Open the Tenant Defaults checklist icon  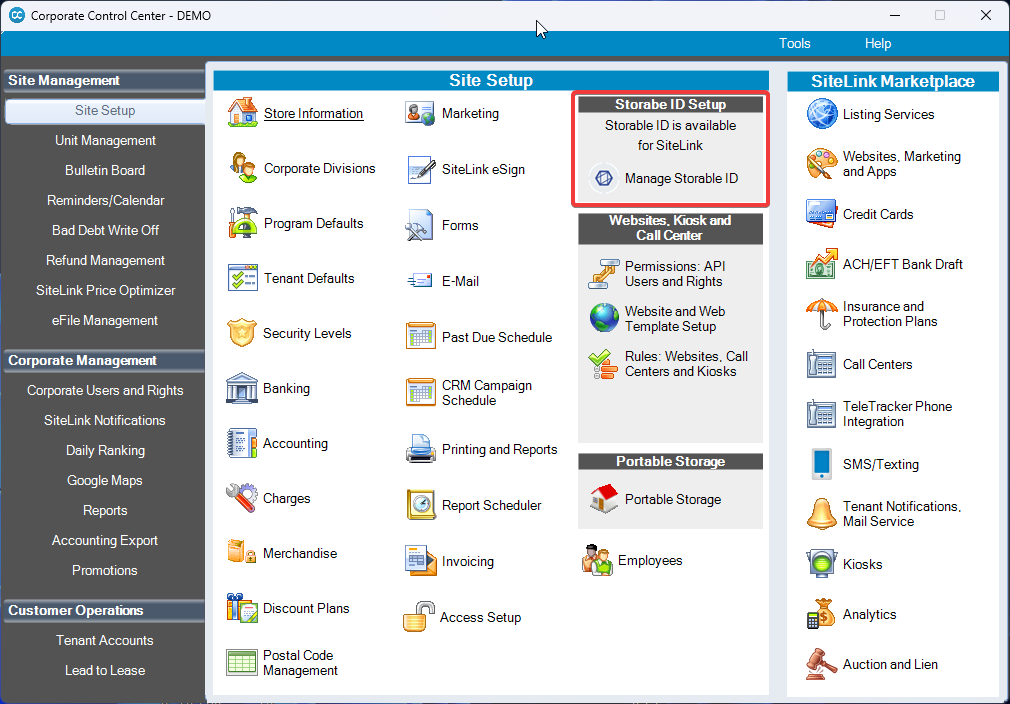click(x=242, y=278)
